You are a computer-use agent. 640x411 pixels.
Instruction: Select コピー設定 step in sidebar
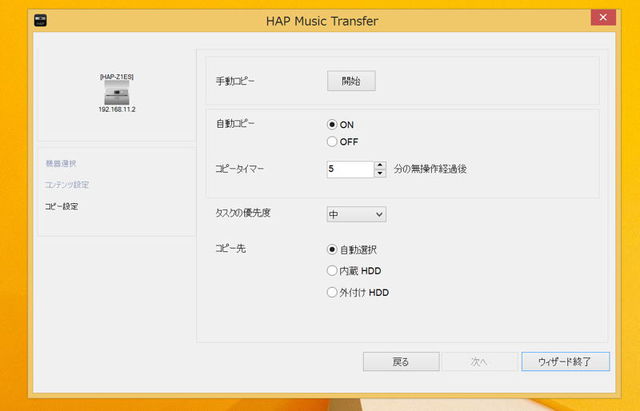pyautogui.click(x=62, y=207)
